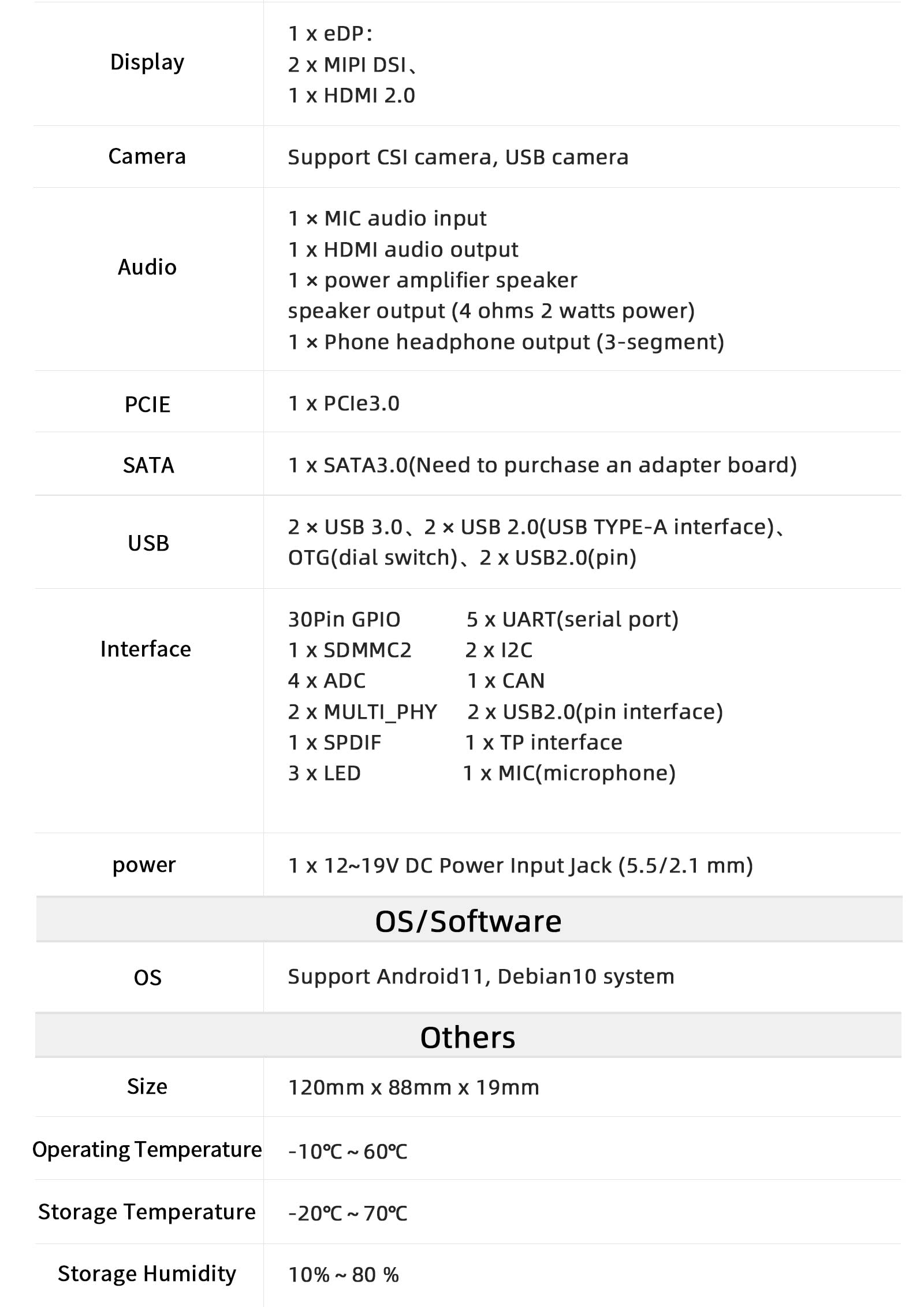Select the "1 x HDMI 2.0" text
Image resolution: width=924 pixels, height=1307 pixels.
coord(351,96)
